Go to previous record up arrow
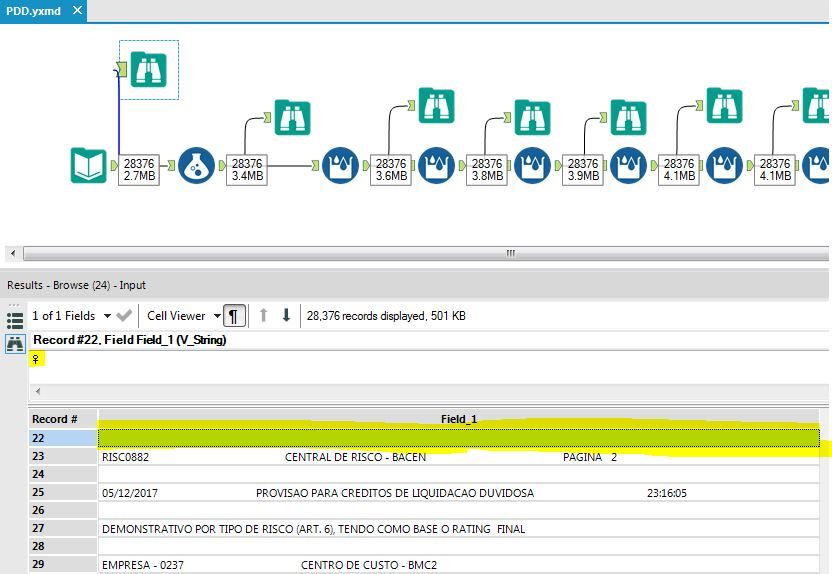Image resolution: width=832 pixels, height=574 pixels. click(x=263, y=316)
